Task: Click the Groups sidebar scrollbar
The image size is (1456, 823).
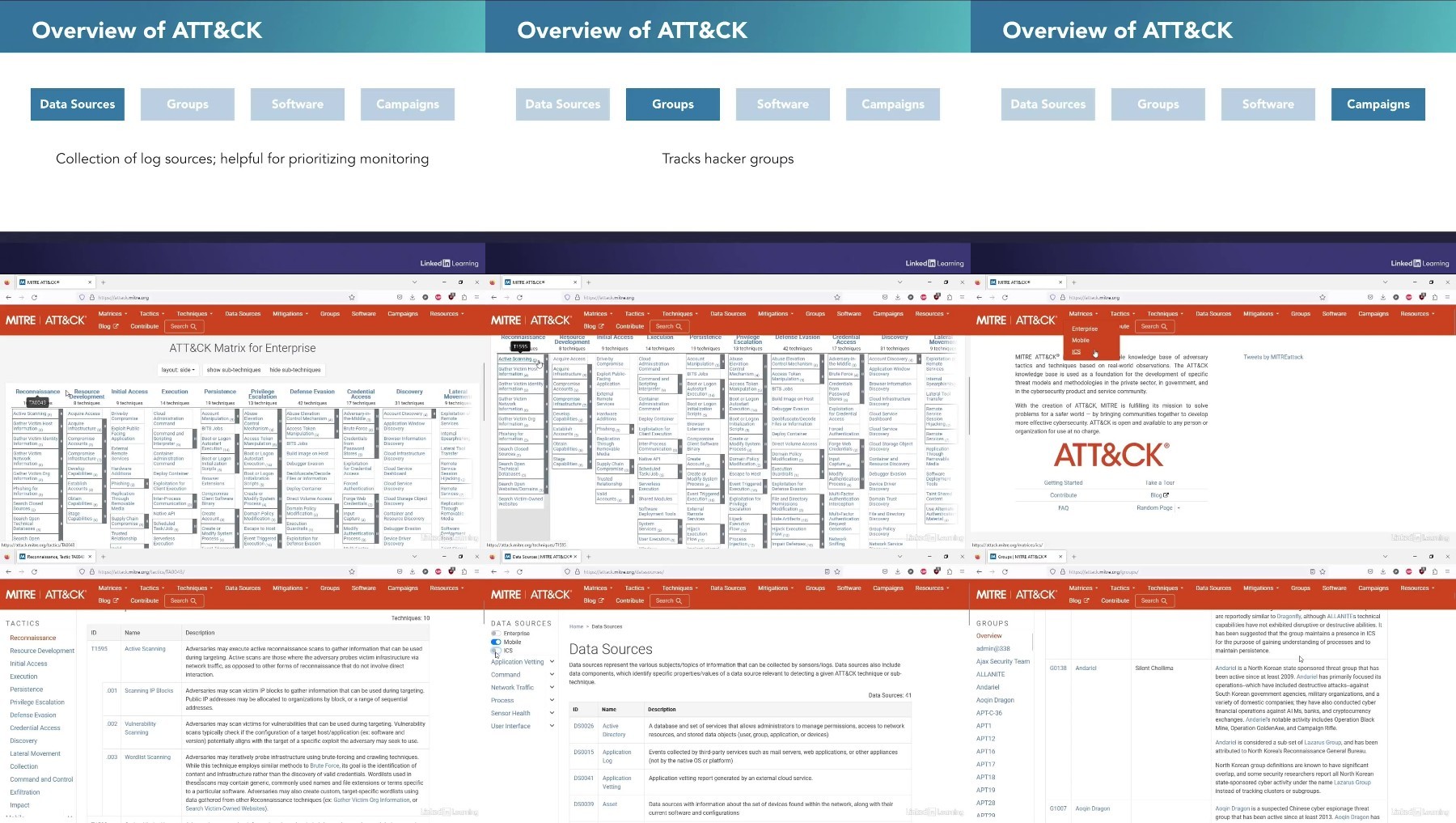Action: pyautogui.click(x=1033, y=641)
